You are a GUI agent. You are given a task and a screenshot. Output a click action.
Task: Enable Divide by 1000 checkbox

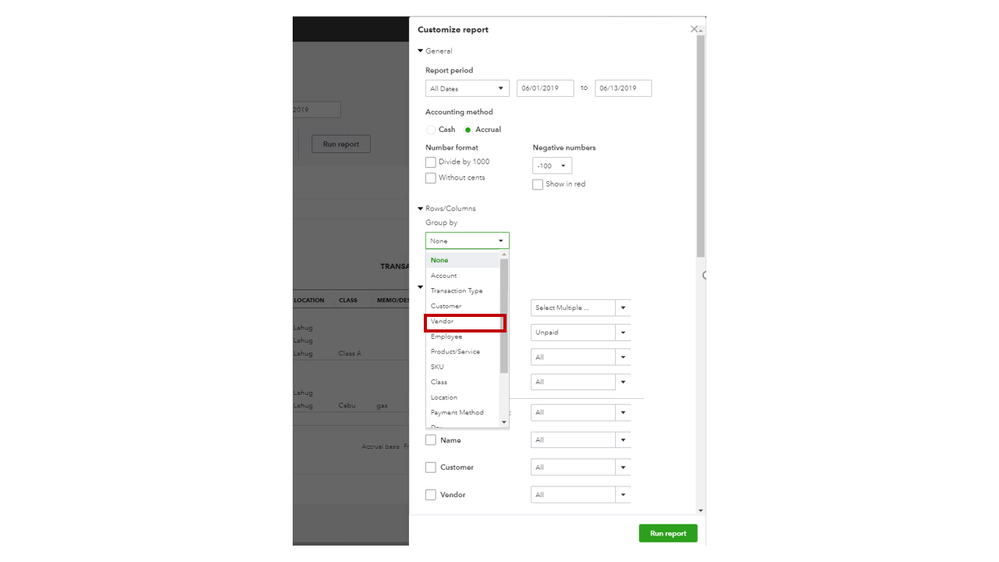(431, 162)
